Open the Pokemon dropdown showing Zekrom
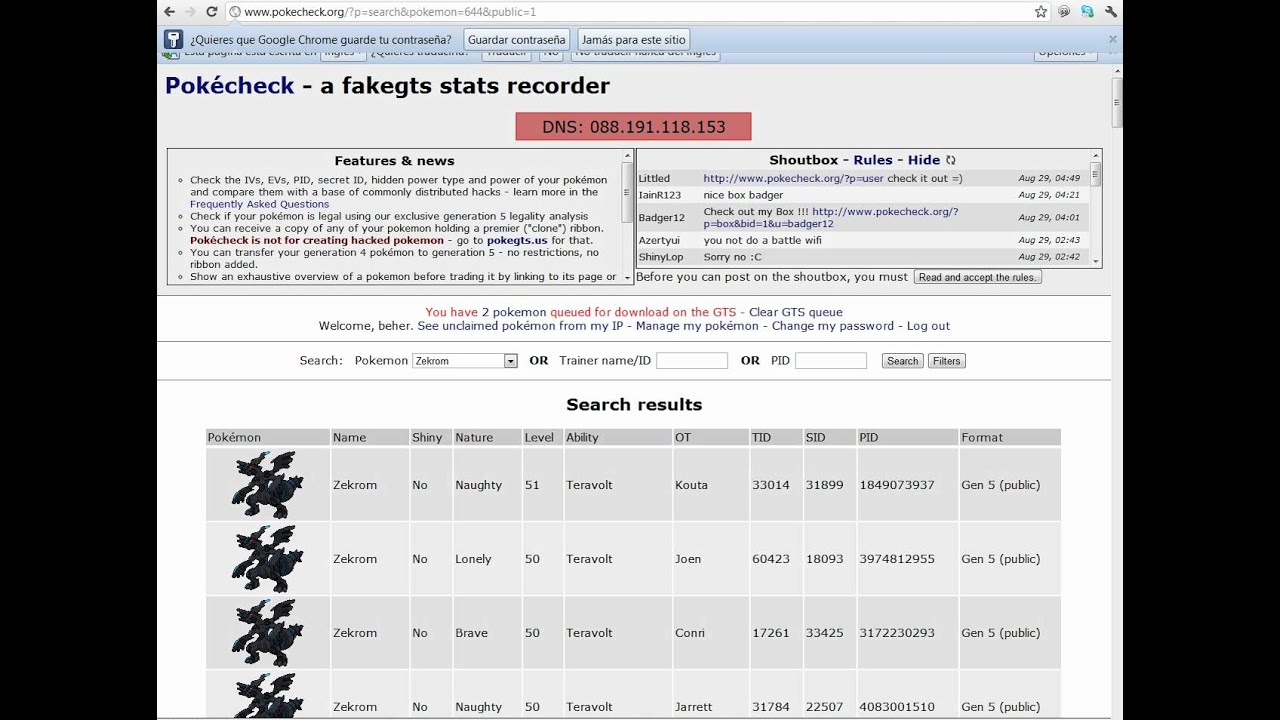The image size is (1280, 720). [464, 361]
